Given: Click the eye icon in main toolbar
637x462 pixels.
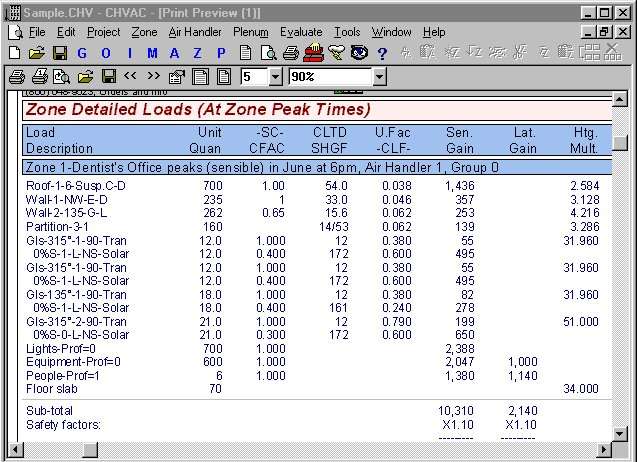Looking at the screenshot, I should [x=359, y=53].
